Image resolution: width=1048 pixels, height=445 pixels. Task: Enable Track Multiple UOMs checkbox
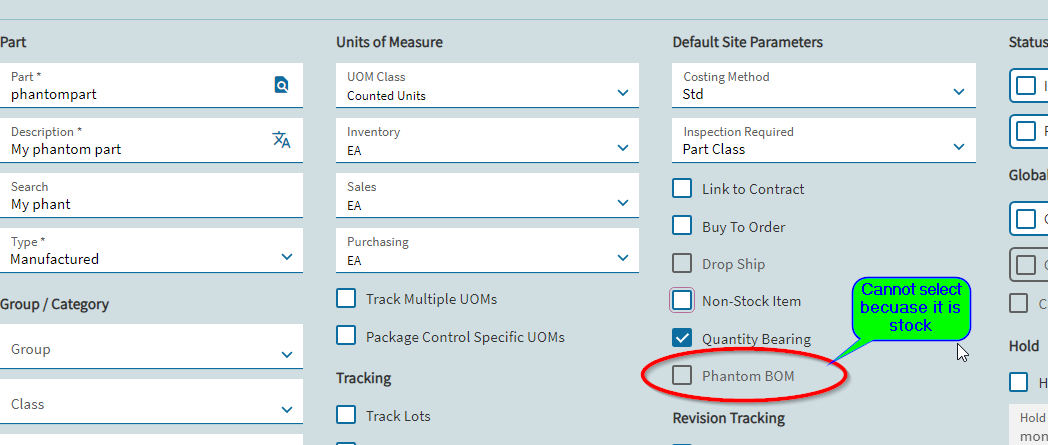click(x=346, y=299)
